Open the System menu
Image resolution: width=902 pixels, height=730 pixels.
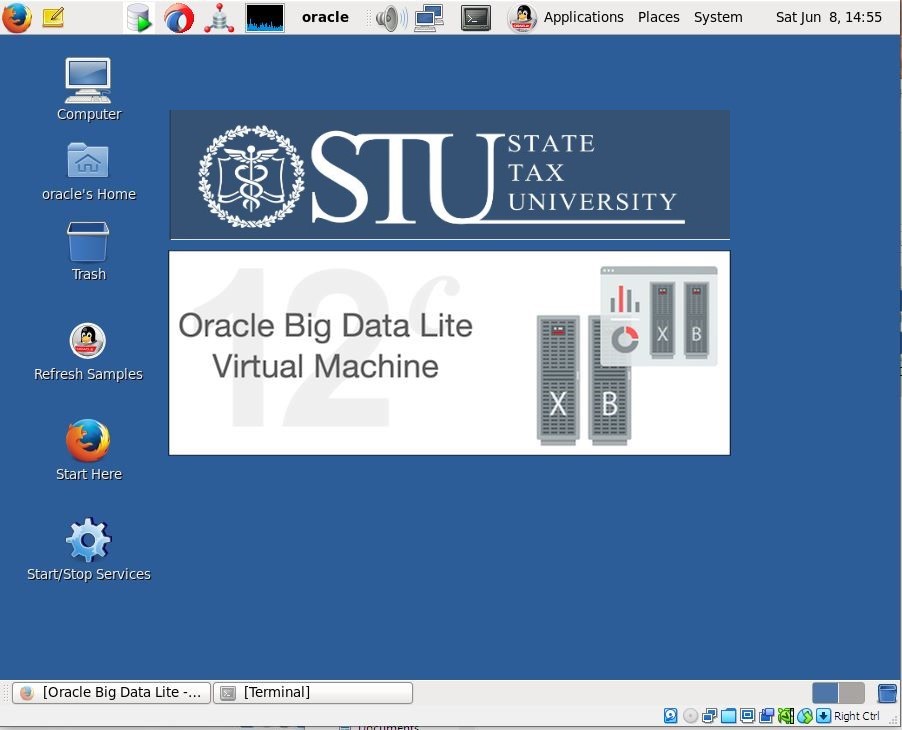click(718, 17)
